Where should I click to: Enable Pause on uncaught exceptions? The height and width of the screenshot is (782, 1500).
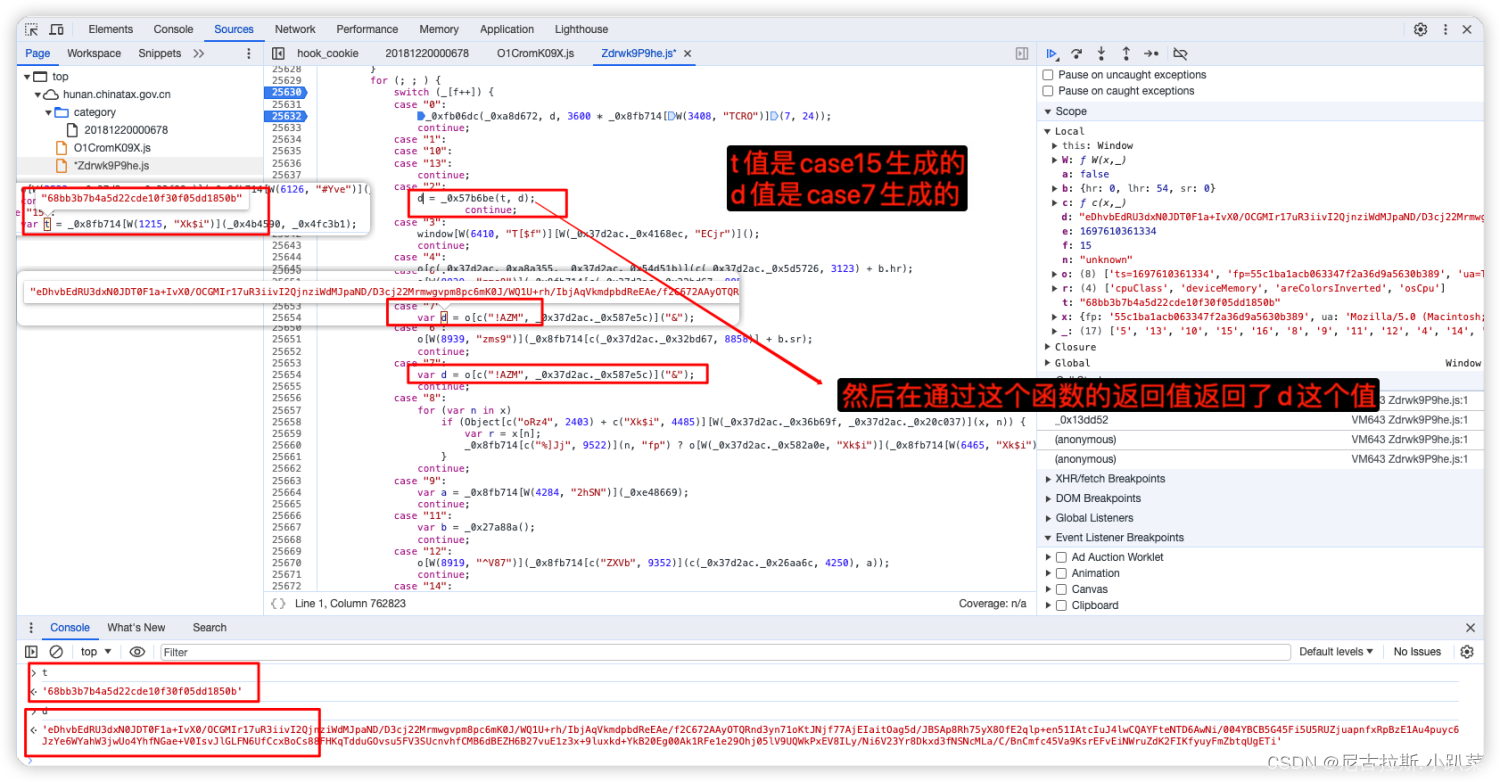pos(1048,74)
